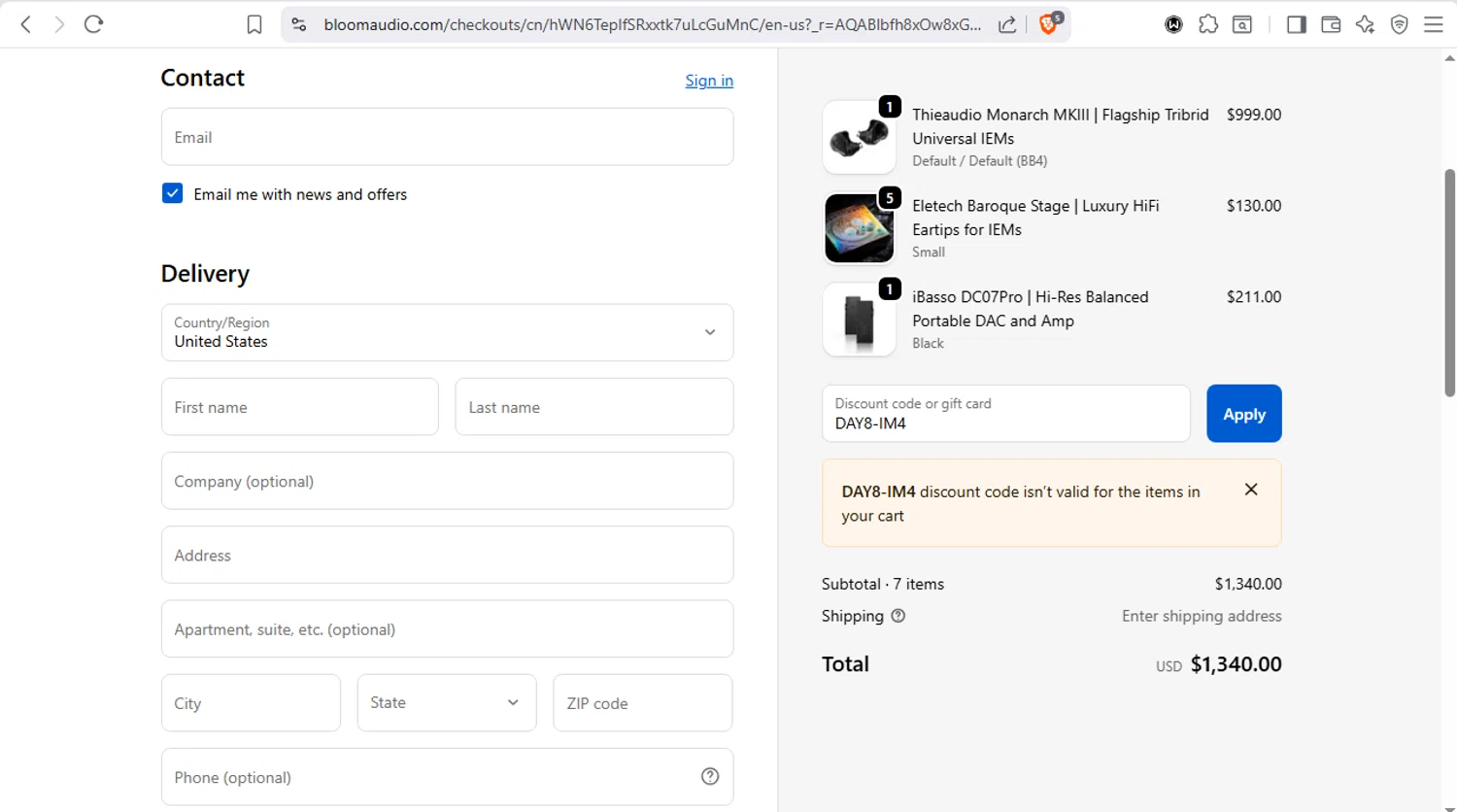The height and width of the screenshot is (812, 1457).
Task: Open the browser hamburger menu
Action: pyautogui.click(x=1433, y=24)
